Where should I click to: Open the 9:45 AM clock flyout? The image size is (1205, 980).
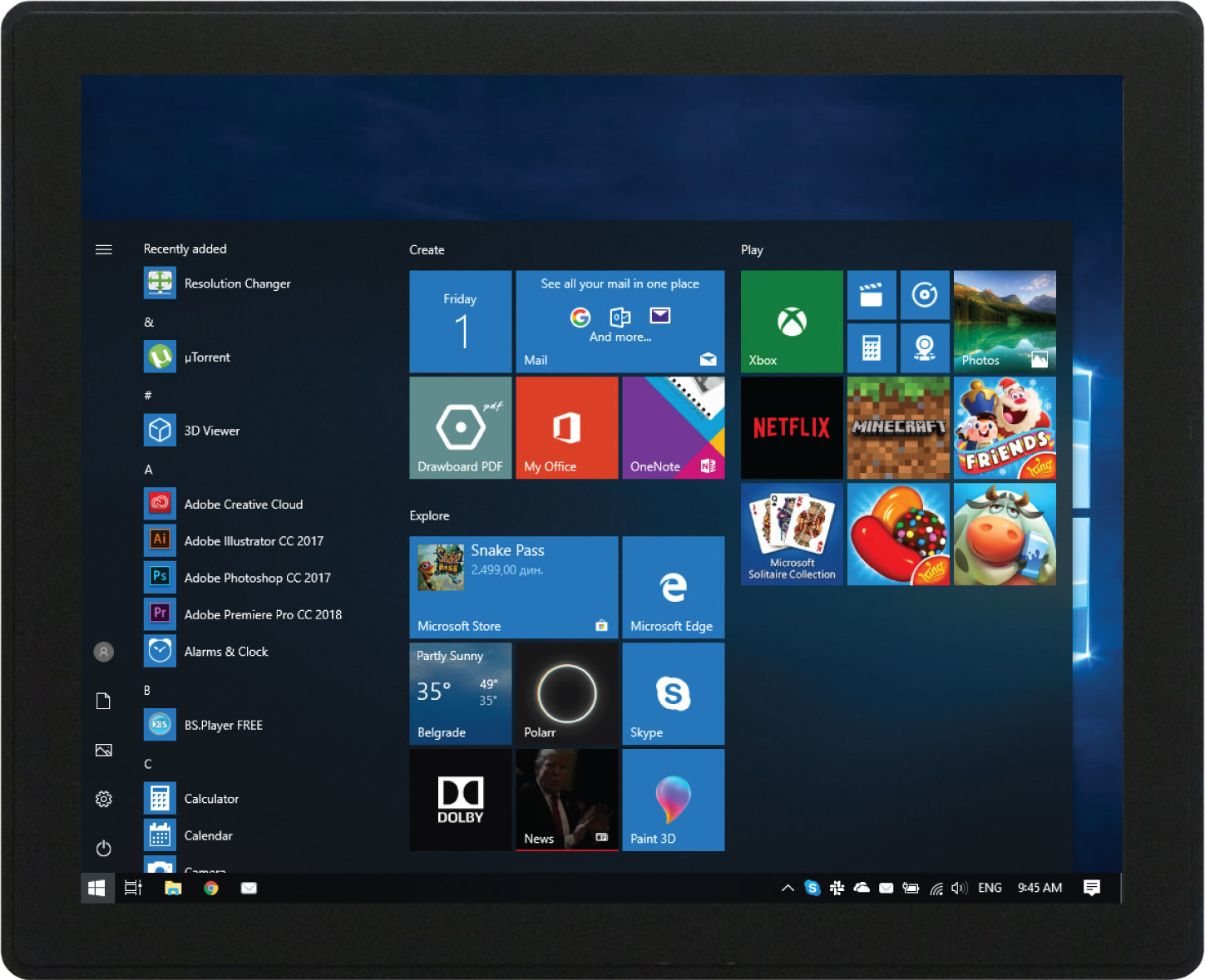[1040, 888]
